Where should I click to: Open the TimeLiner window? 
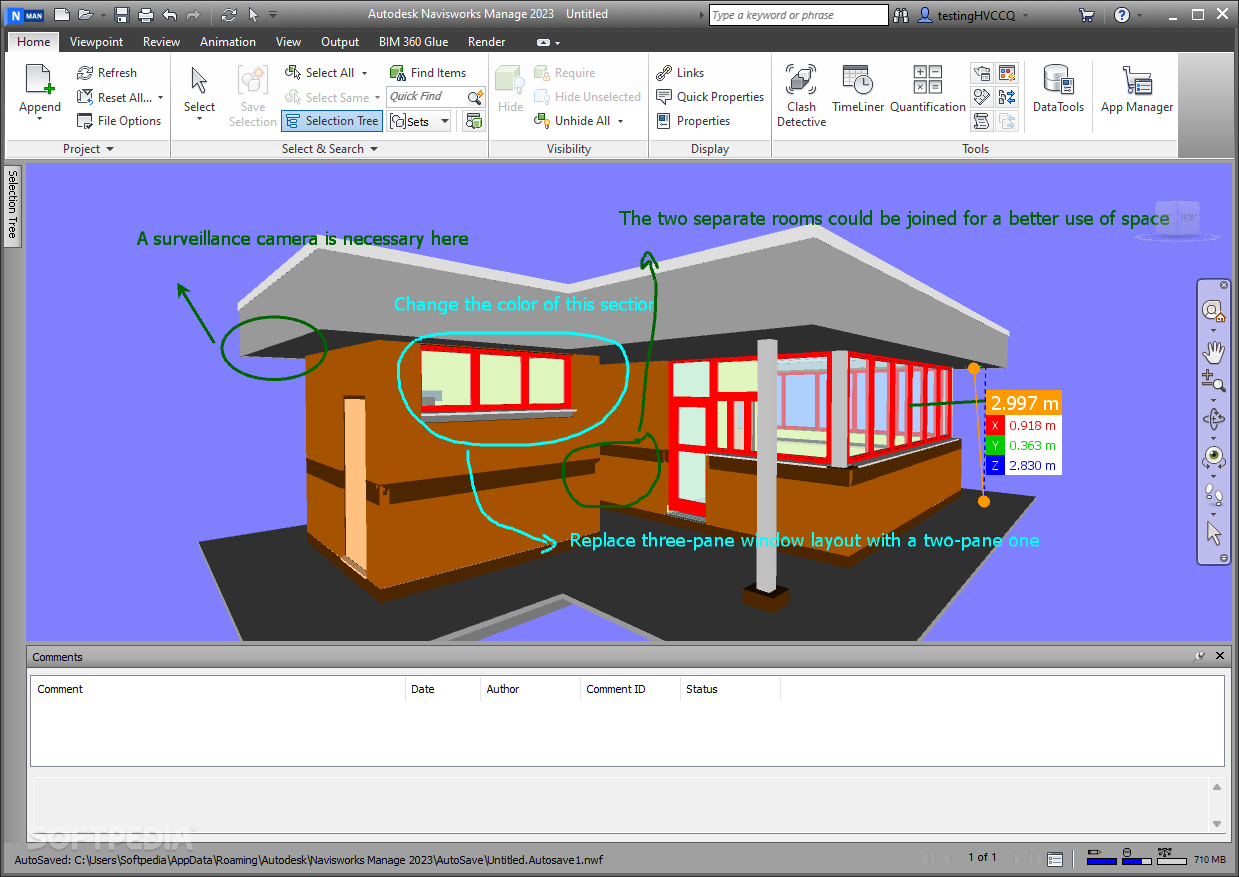tap(858, 89)
